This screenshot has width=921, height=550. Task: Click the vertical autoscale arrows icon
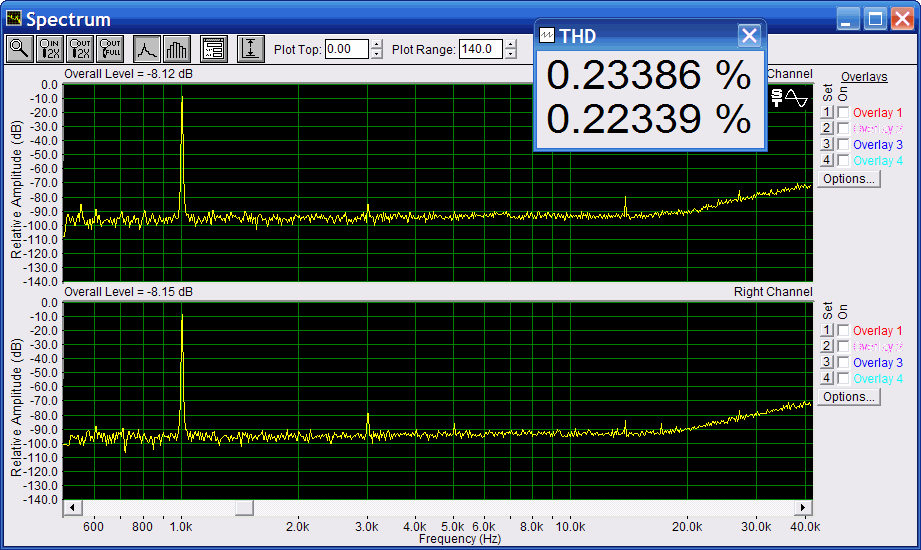pos(251,49)
